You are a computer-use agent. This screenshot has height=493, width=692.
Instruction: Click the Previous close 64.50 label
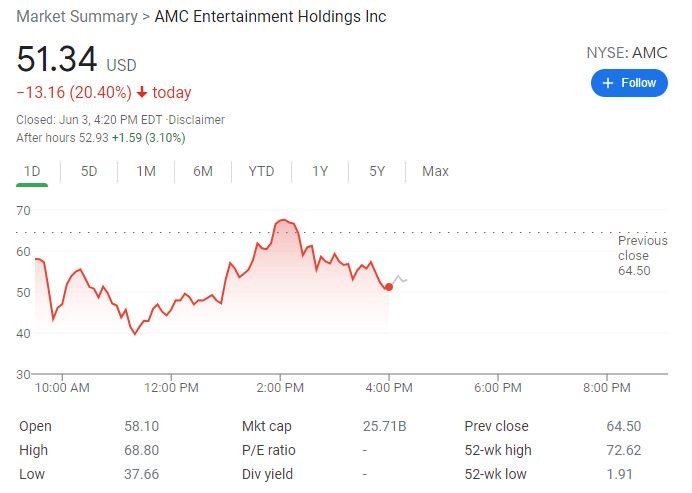pos(642,255)
